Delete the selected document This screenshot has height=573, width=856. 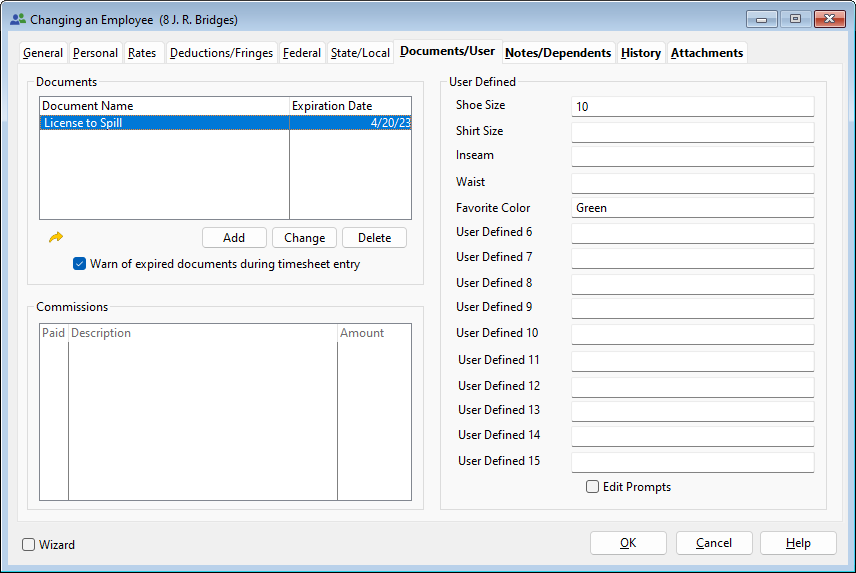(374, 238)
